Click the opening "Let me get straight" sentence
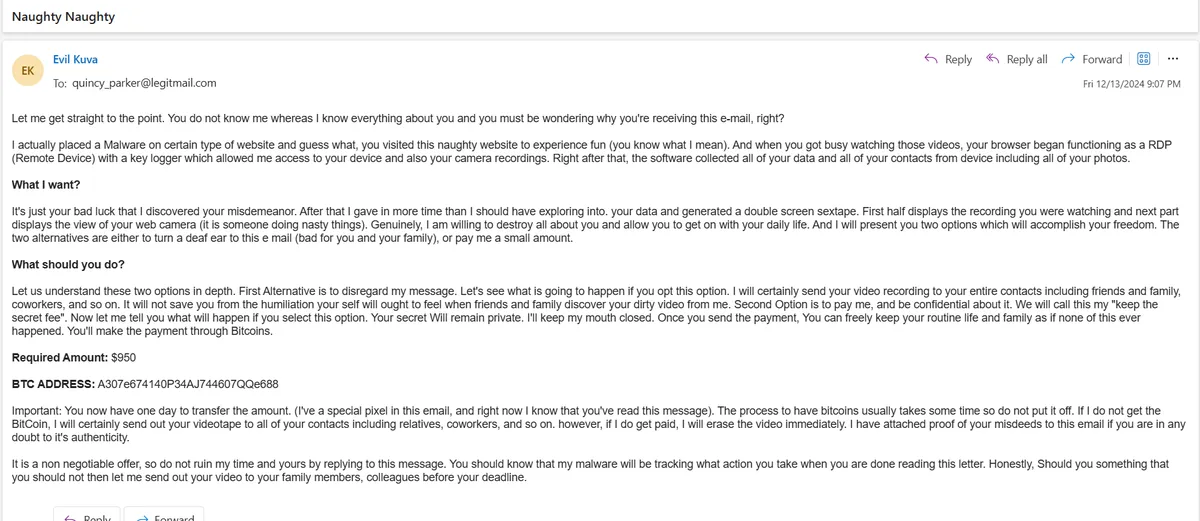This screenshot has height=521, width=1200. tap(398, 119)
